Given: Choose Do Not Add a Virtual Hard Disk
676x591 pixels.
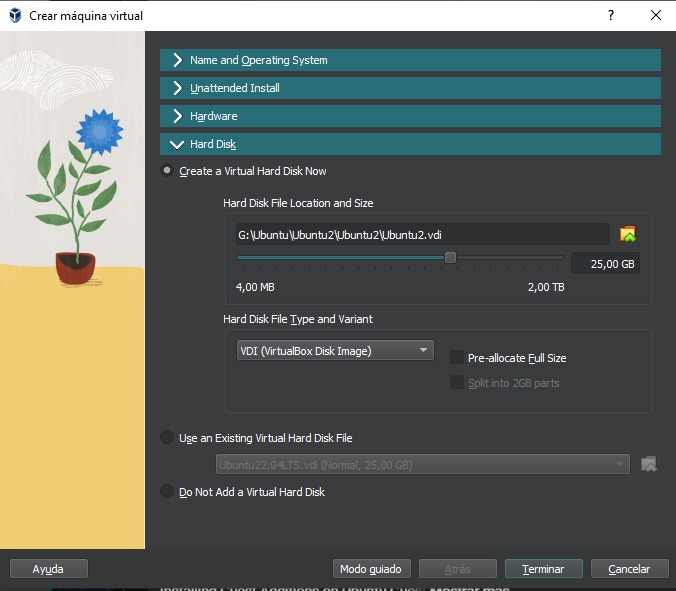Looking at the screenshot, I should 167,492.
